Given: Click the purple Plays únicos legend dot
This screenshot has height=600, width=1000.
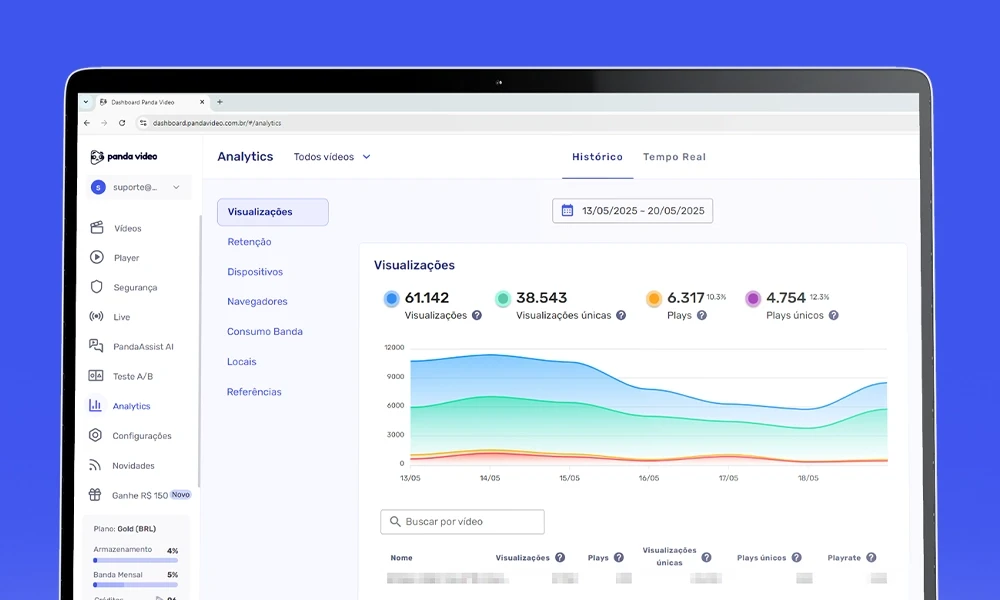Looking at the screenshot, I should tap(754, 297).
